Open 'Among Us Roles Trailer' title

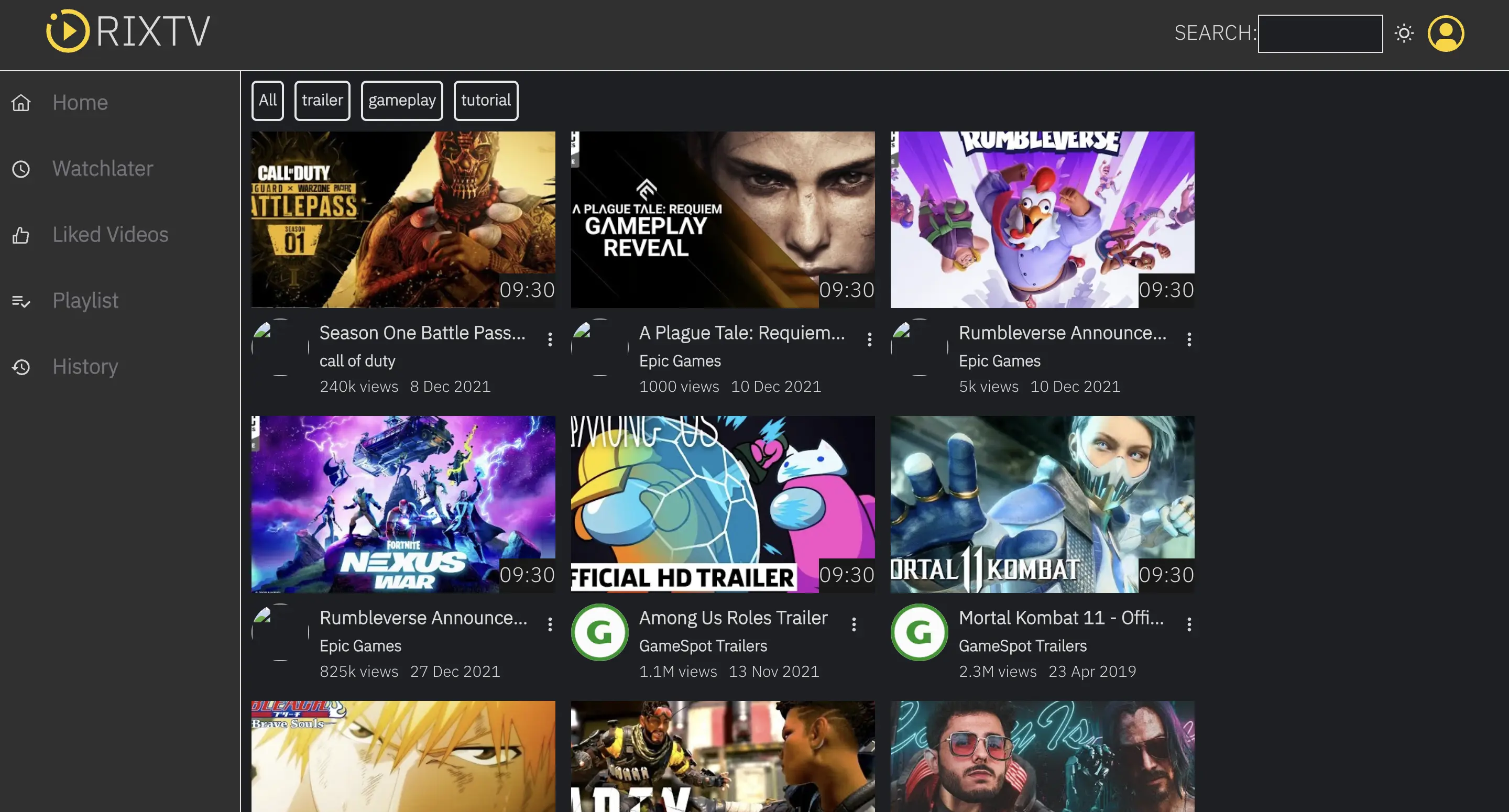(734, 618)
